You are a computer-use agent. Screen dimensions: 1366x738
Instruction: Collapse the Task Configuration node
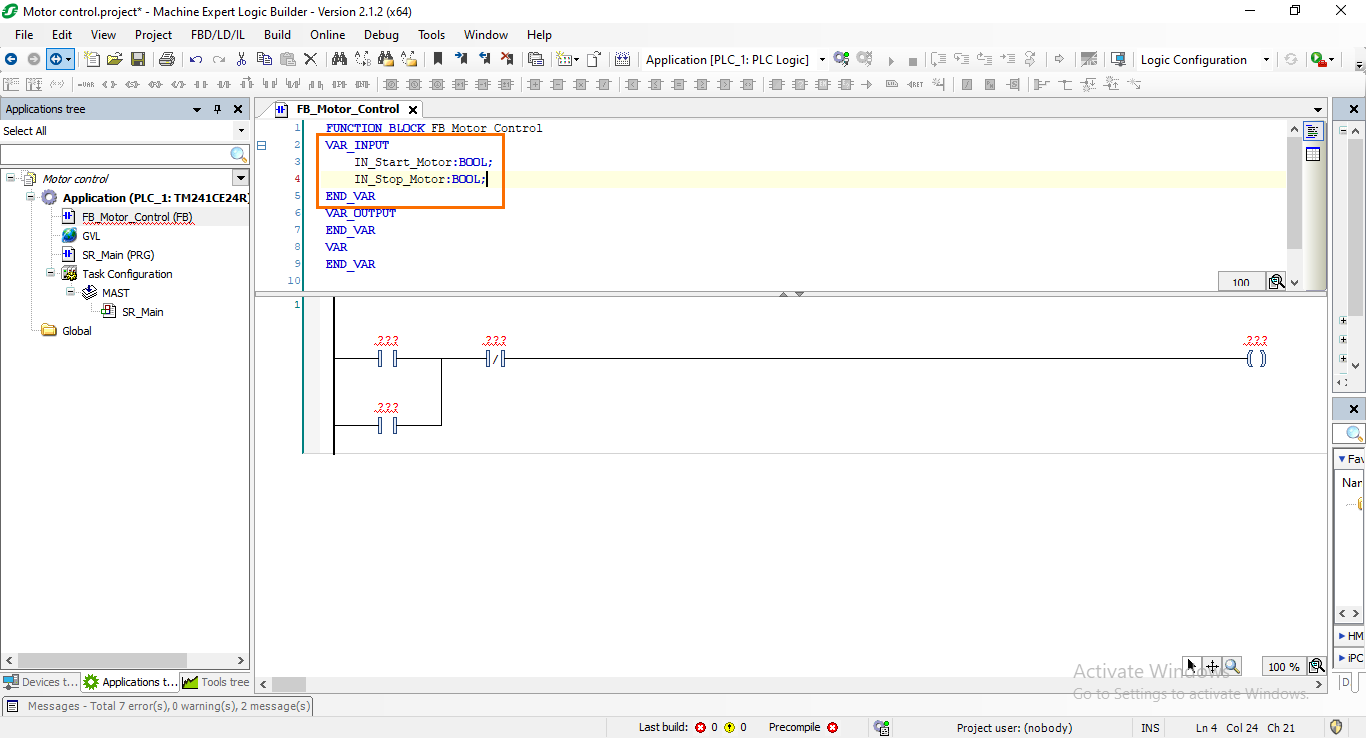[x=50, y=273]
